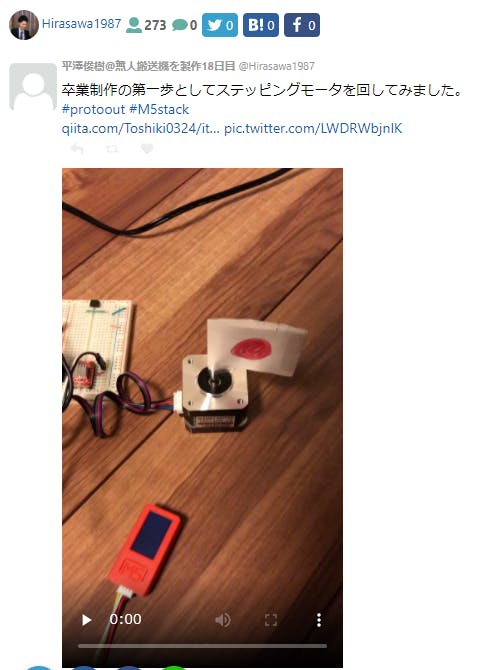The width and height of the screenshot is (483, 670).
Task: Play the stepping motor video
Action: click(x=86, y=620)
